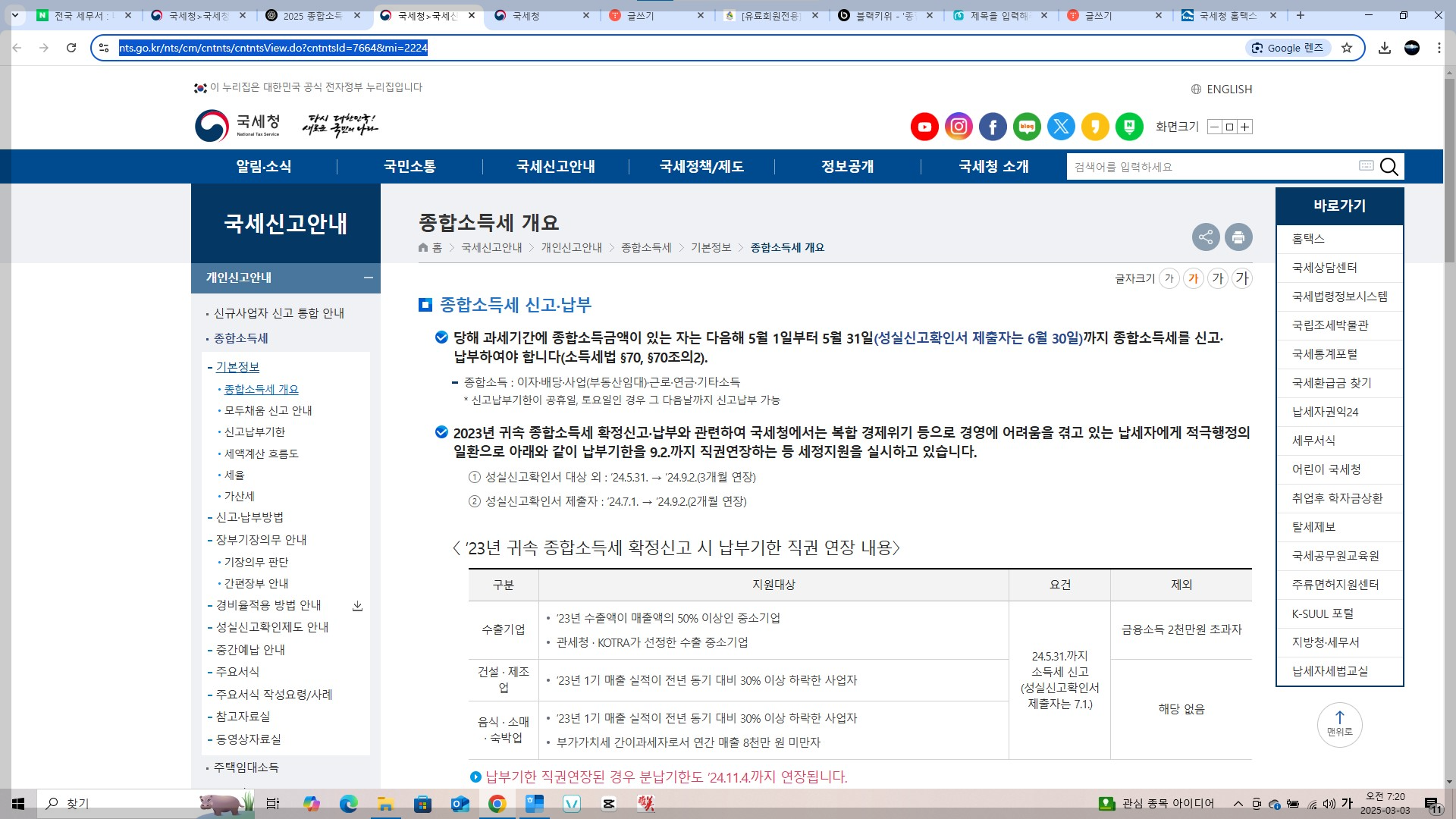The width and height of the screenshot is (1456, 819).
Task: Reset screen size with square button
Action: 1230,127
